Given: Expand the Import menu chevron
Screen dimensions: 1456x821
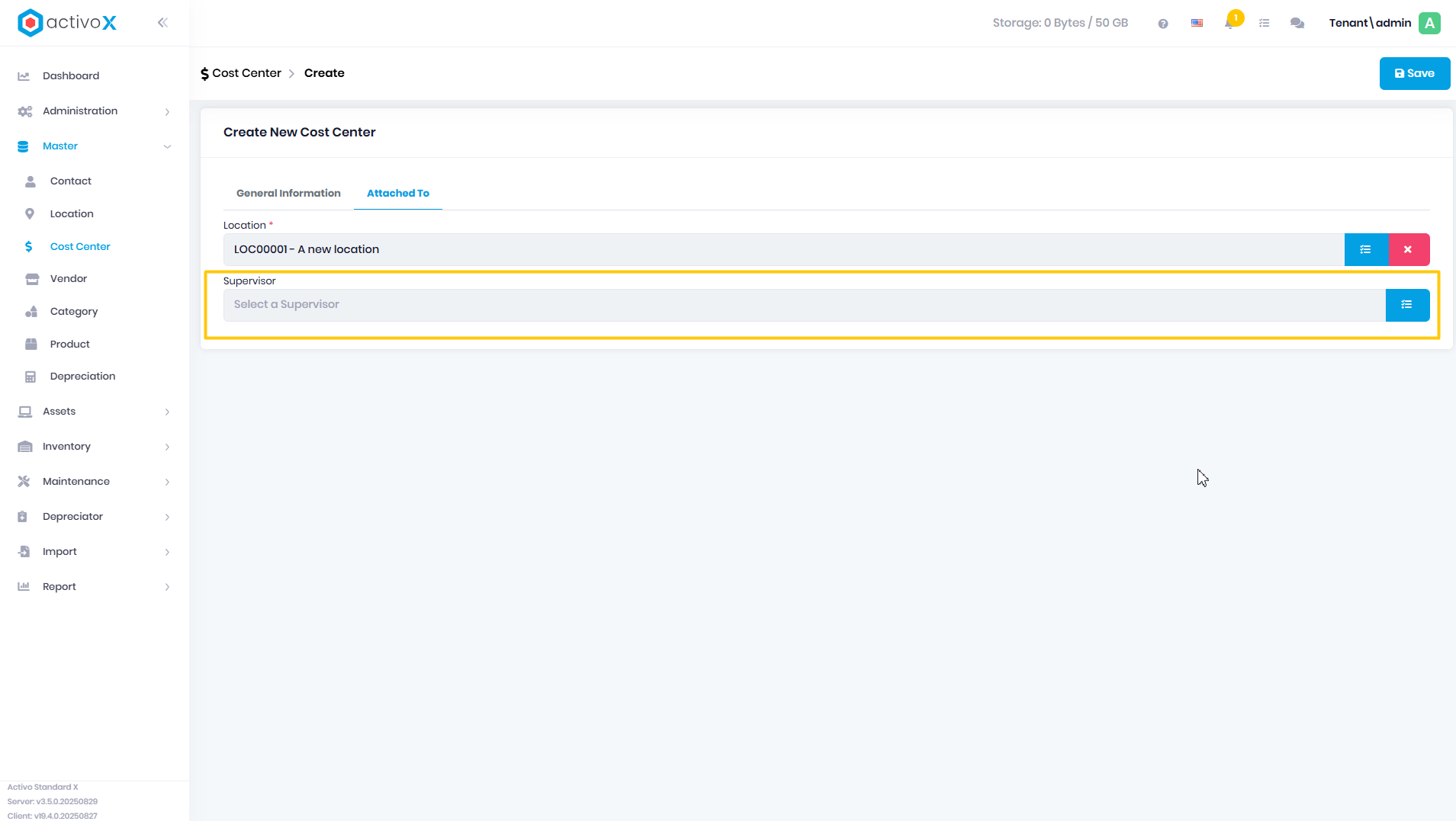Looking at the screenshot, I should pos(167,553).
